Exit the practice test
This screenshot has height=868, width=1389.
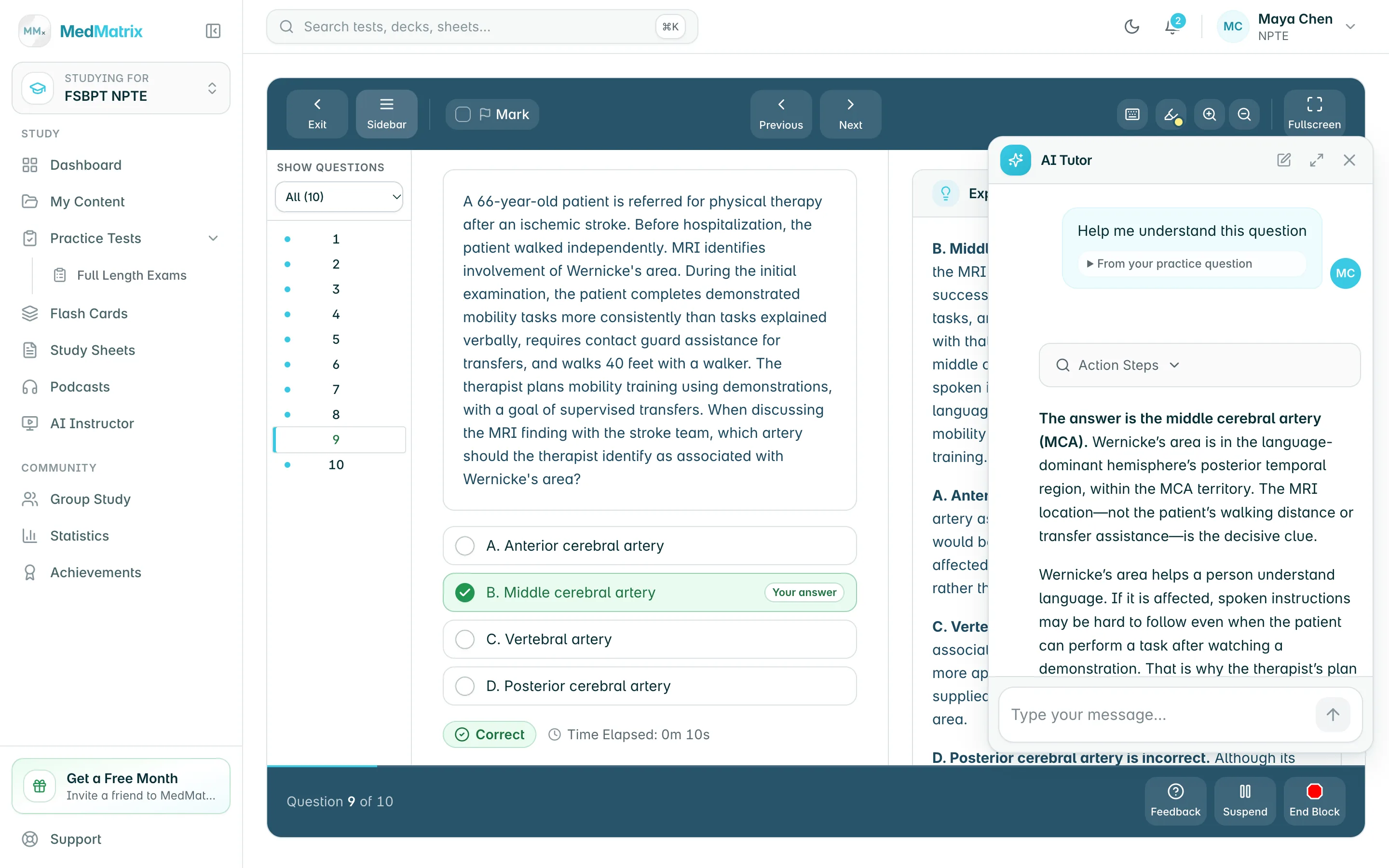(317, 113)
